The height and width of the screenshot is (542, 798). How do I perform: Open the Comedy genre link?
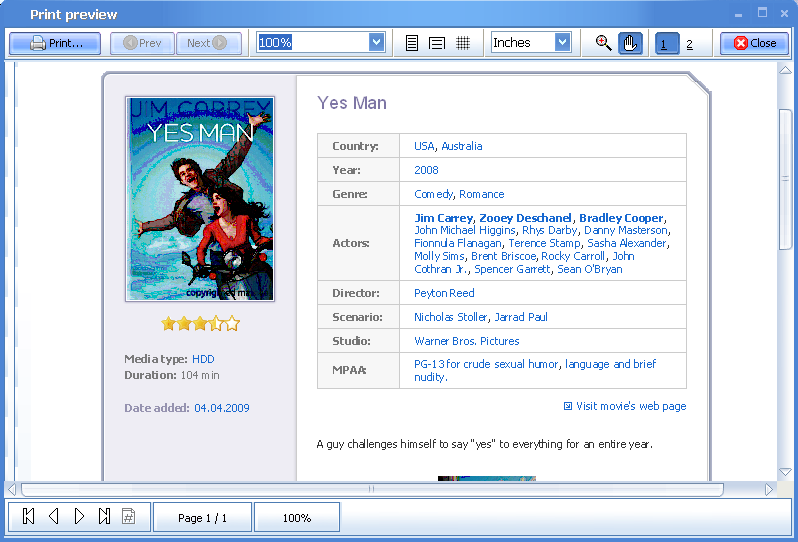[433, 194]
